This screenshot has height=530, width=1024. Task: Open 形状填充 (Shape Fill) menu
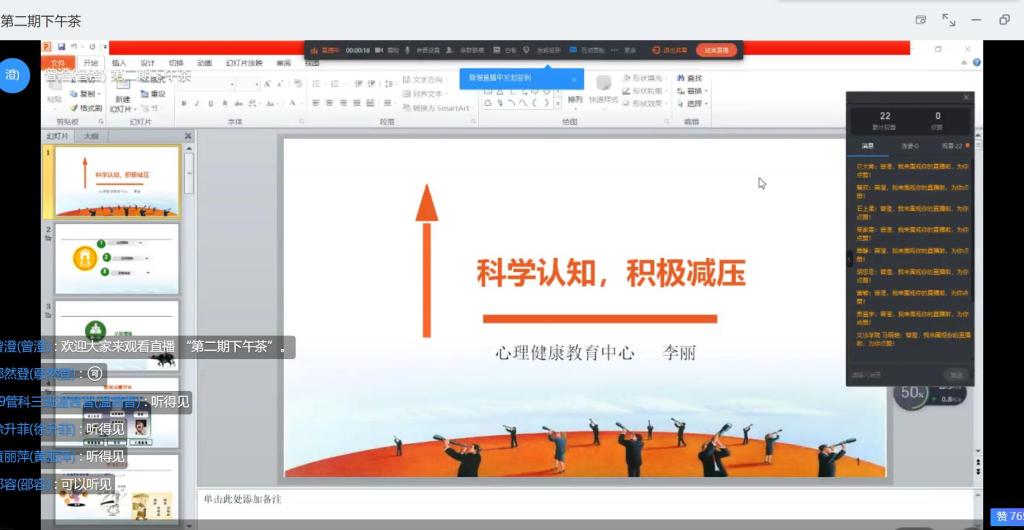(645, 78)
